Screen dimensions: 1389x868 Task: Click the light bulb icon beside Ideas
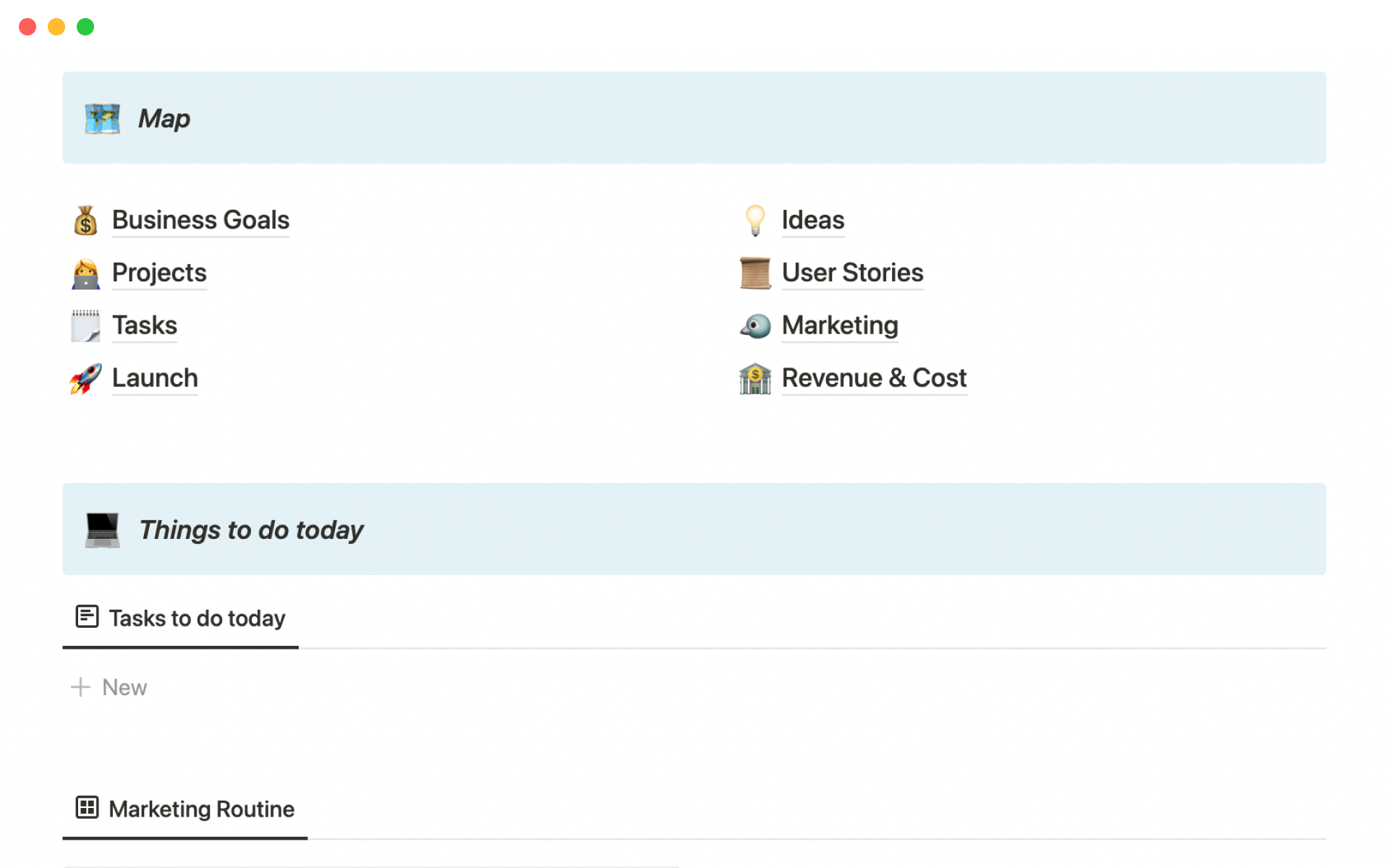(755, 221)
